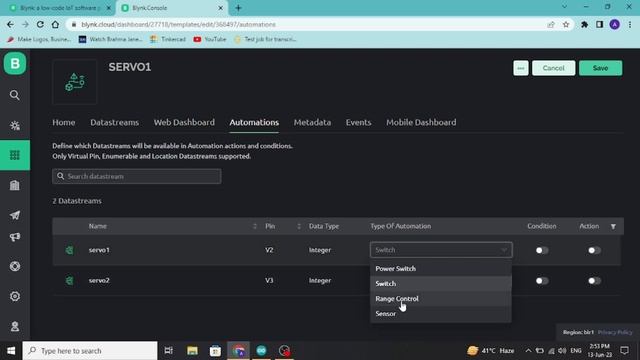Viewport: 640px width, 360px height.
Task: Open the organization building icon in the sidebar
Action: pos(15,185)
